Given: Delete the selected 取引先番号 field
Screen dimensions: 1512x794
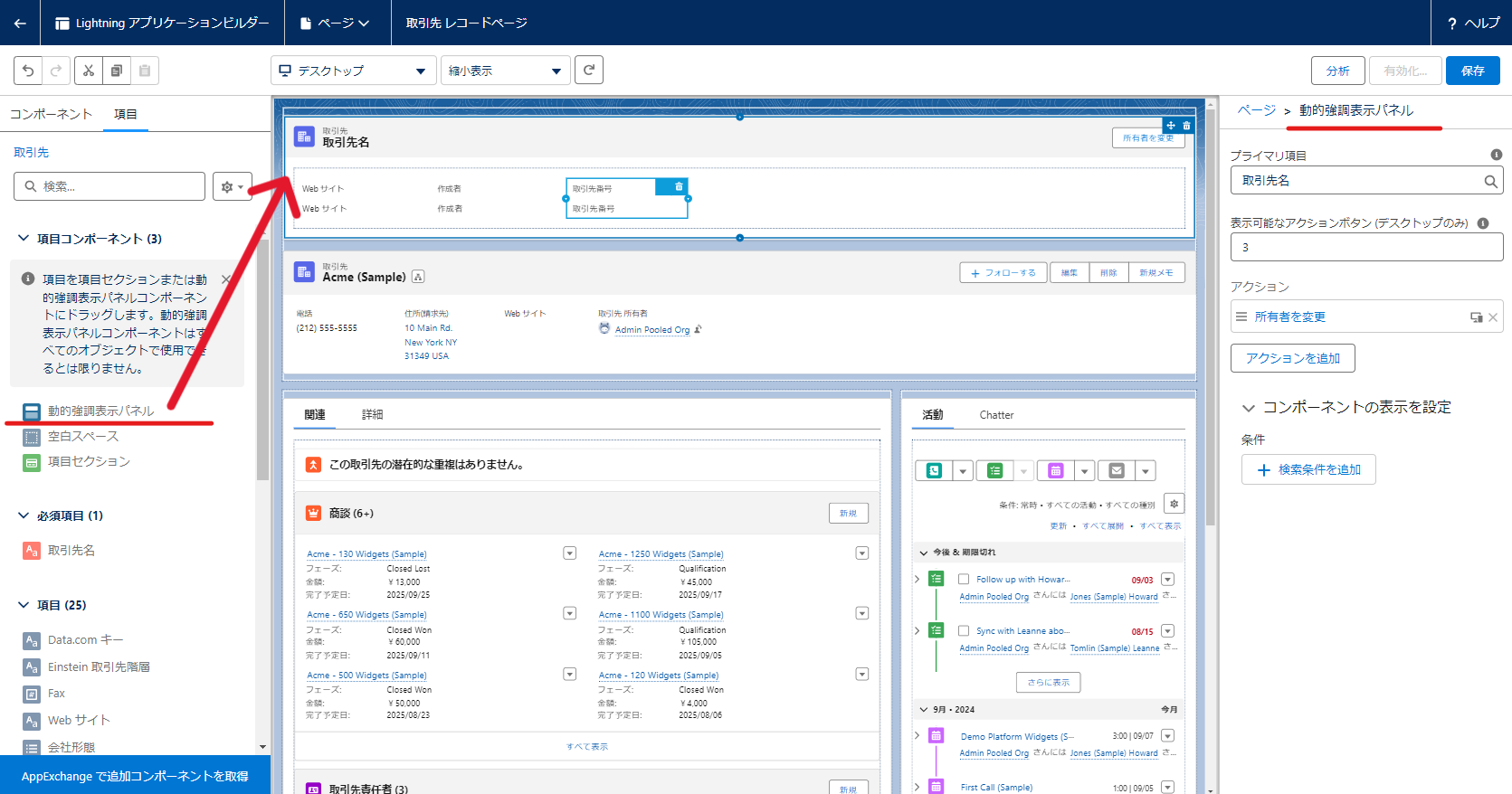Looking at the screenshot, I should coord(679,186).
